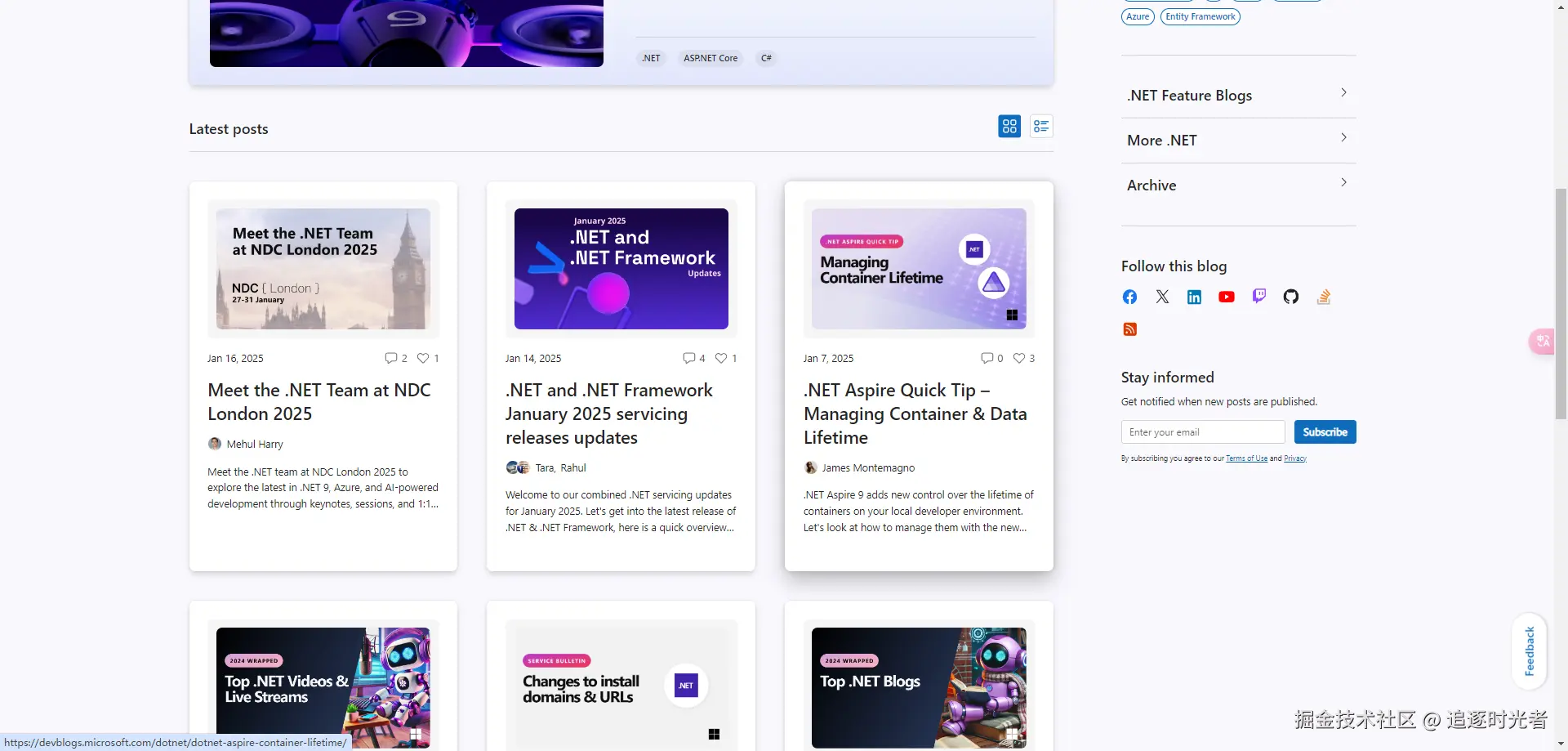
Task: Click author name Tara
Action: tap(545, 468)
